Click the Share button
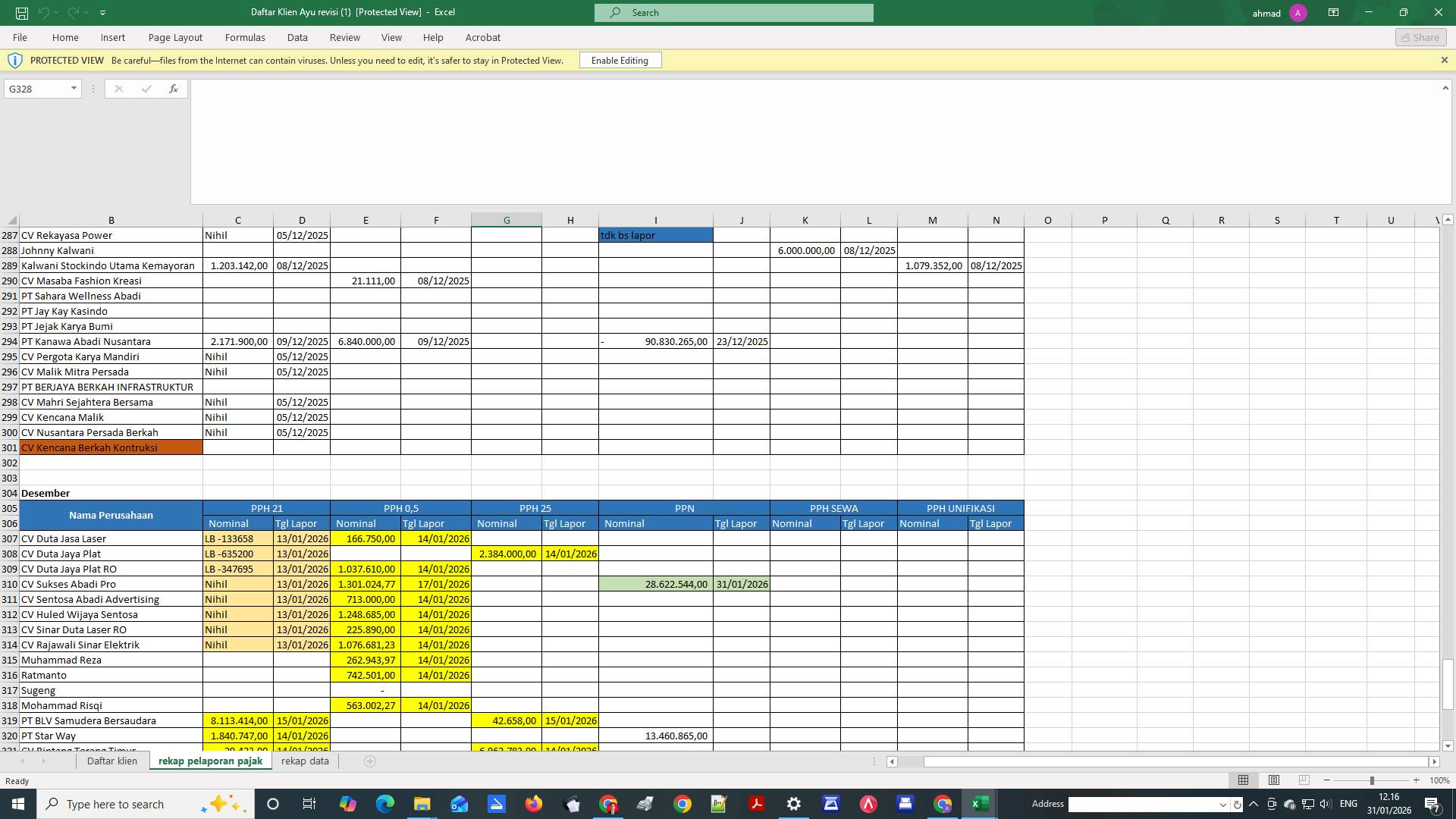The image size is (1456, 819). (1420, 37)
